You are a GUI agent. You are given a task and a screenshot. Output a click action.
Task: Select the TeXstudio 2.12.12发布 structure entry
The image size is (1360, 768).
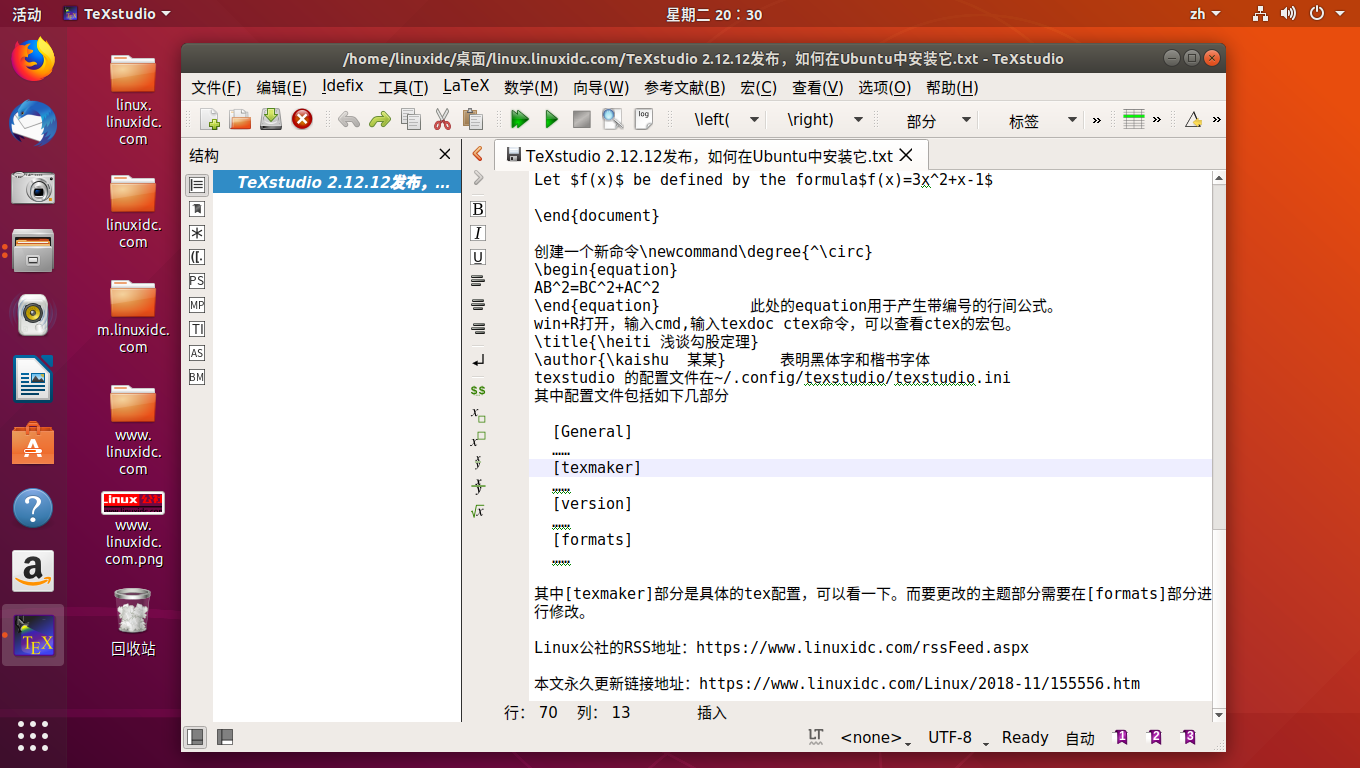336,183
